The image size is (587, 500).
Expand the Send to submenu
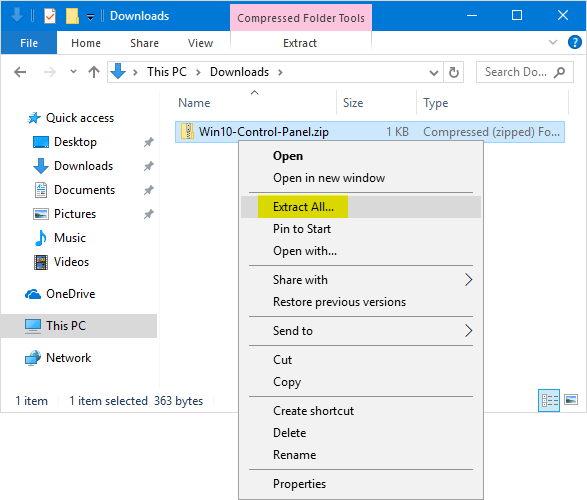361,330
